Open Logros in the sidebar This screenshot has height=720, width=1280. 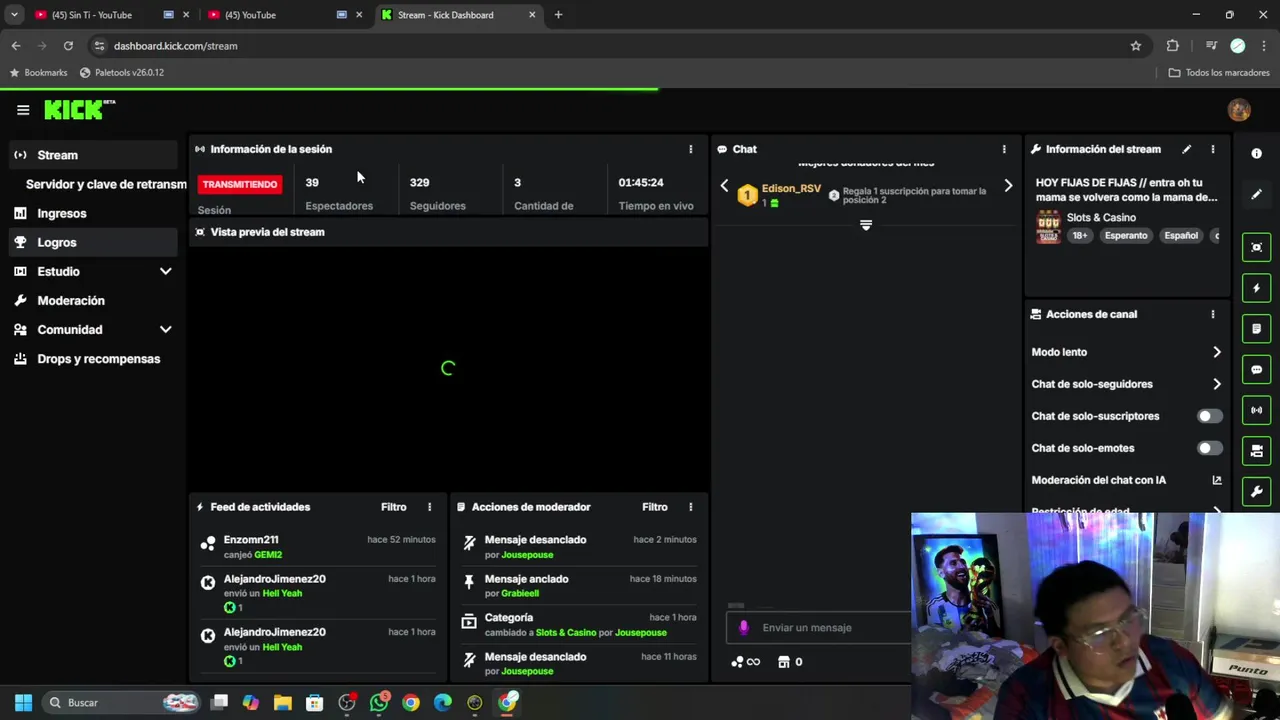click(93, 242)
